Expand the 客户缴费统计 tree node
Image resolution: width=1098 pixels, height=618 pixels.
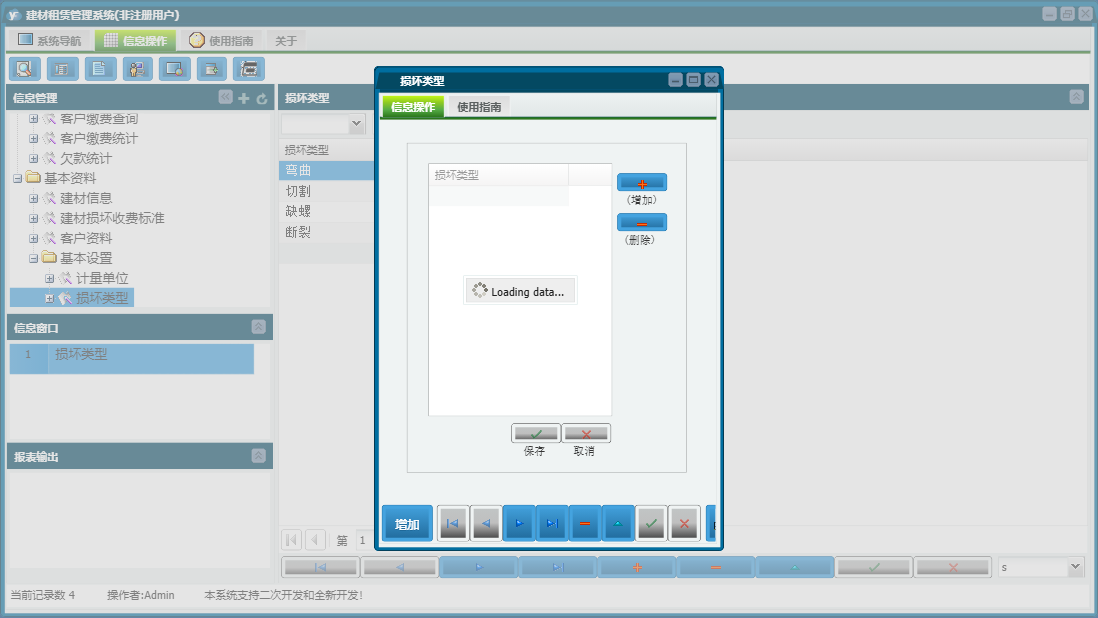coord(33,139)
